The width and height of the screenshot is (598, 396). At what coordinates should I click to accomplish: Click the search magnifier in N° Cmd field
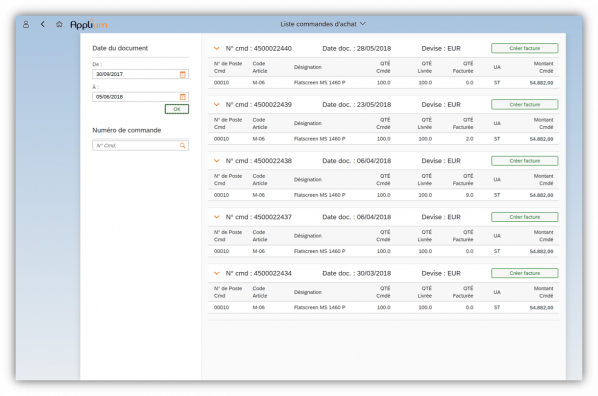(183, 145)
